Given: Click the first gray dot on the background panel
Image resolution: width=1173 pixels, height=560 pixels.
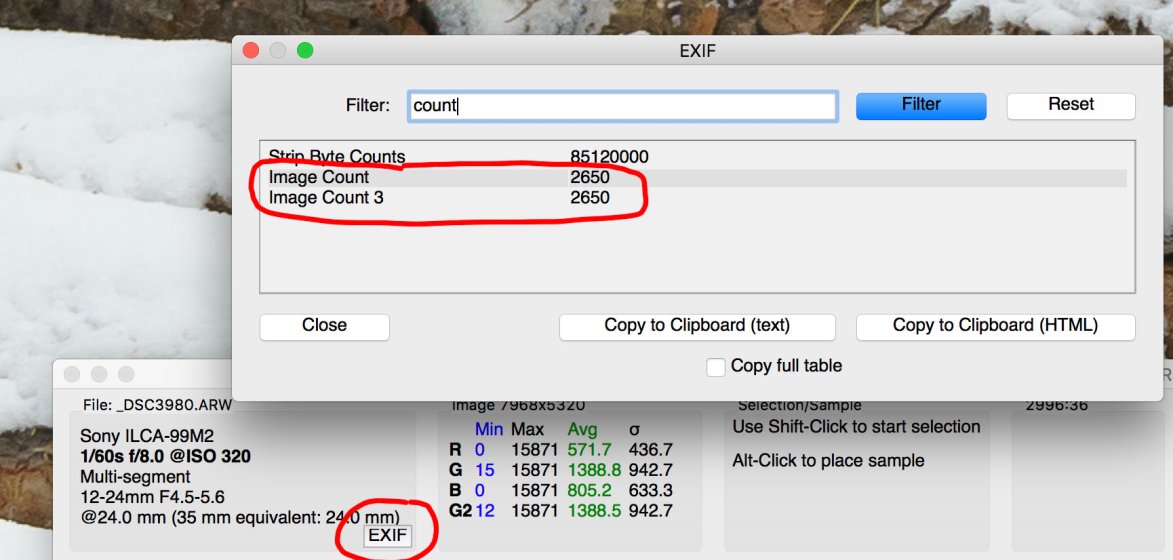Looking at the screenshot, I should coord(72,374).
